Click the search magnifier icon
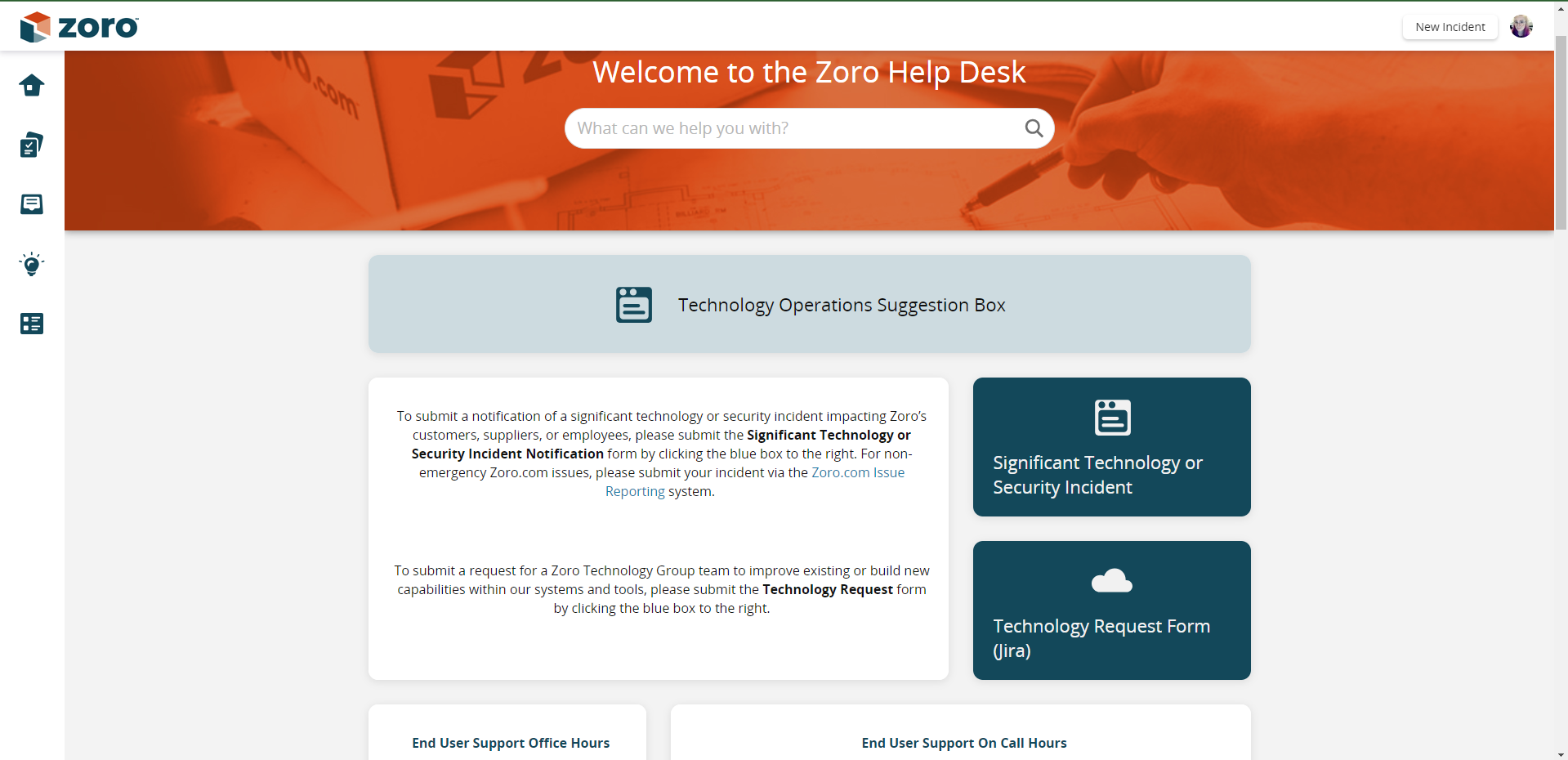Viewport: 1568px width, 760px height. pyautogui.click(x=1034, y=128)
